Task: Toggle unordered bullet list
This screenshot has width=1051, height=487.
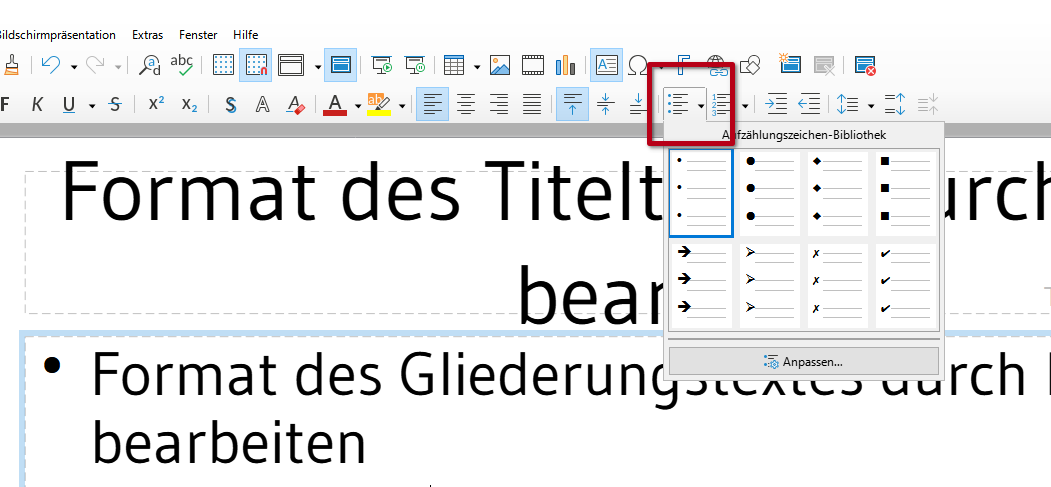Action: 679,105
